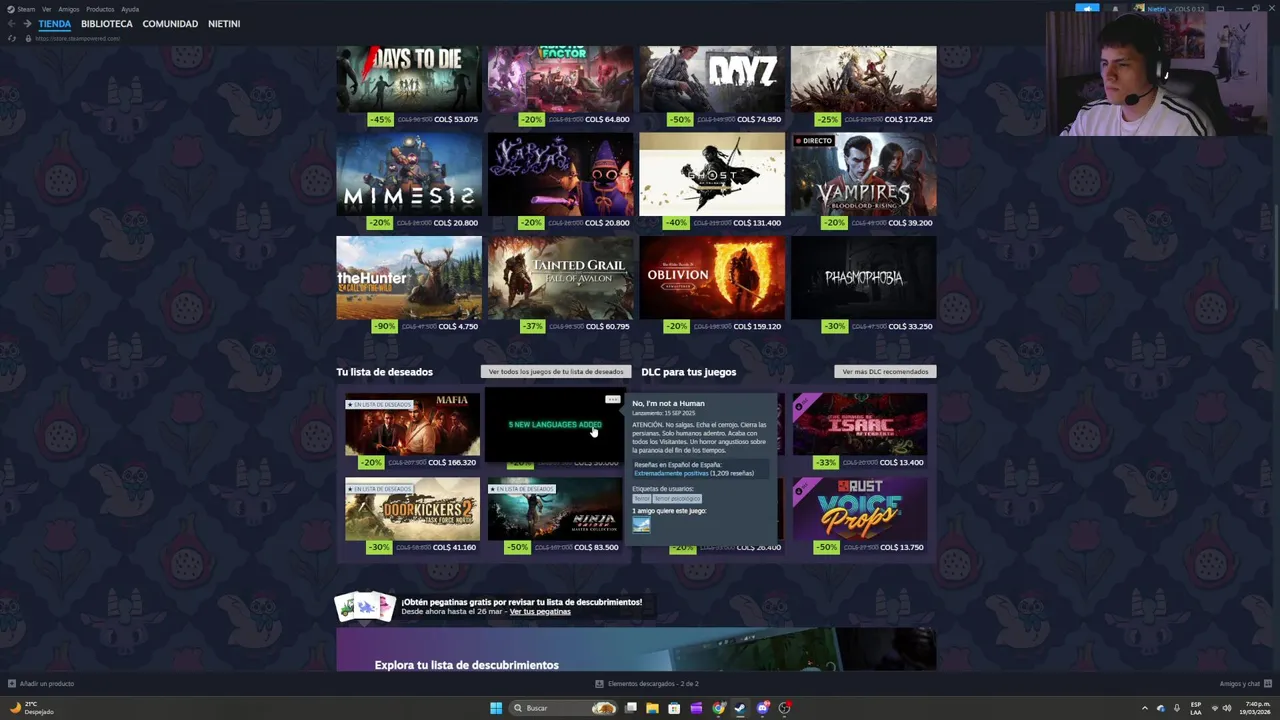Open the Rust Voice Props DLC thumbnail
Image resolution: width=1280 pixels, height=720 pixels.
860,509
